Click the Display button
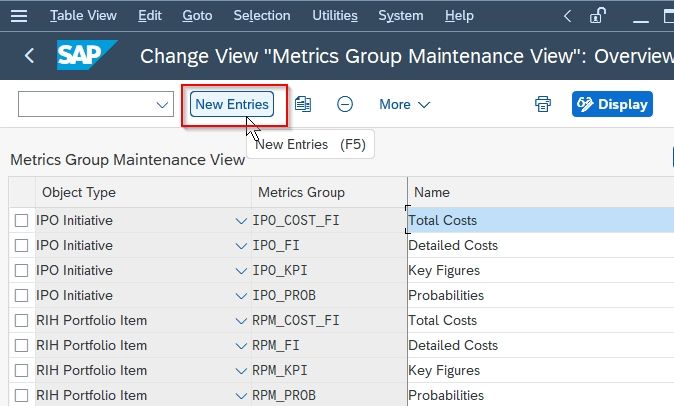674x406 pixels. pos(612,104)
